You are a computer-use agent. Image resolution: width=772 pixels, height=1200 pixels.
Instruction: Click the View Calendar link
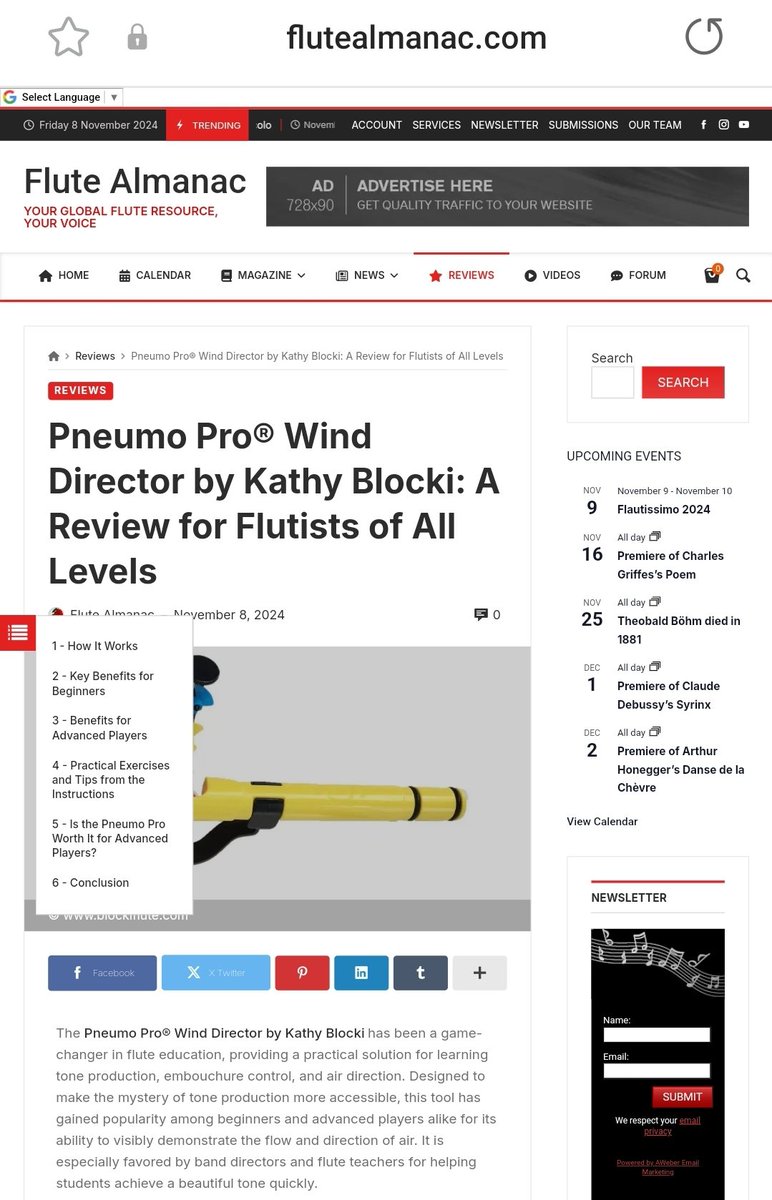602,821
